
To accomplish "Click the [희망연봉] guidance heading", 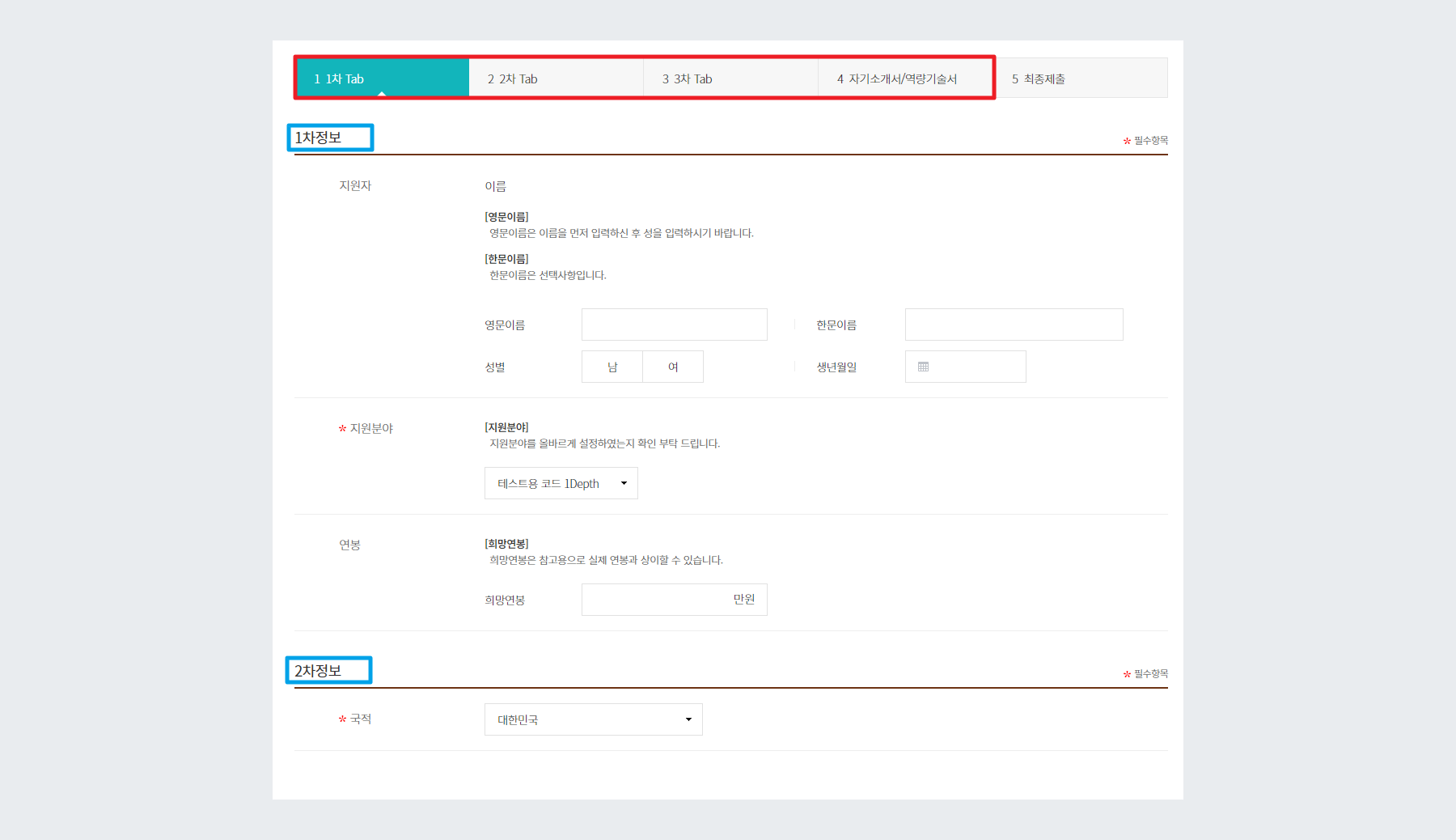I will (x=506, y=544).
